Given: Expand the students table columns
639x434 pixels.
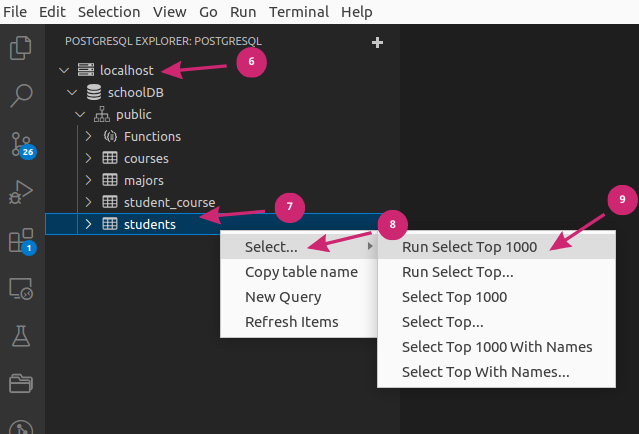Looking at the screenshot, I should pos(88,224).
